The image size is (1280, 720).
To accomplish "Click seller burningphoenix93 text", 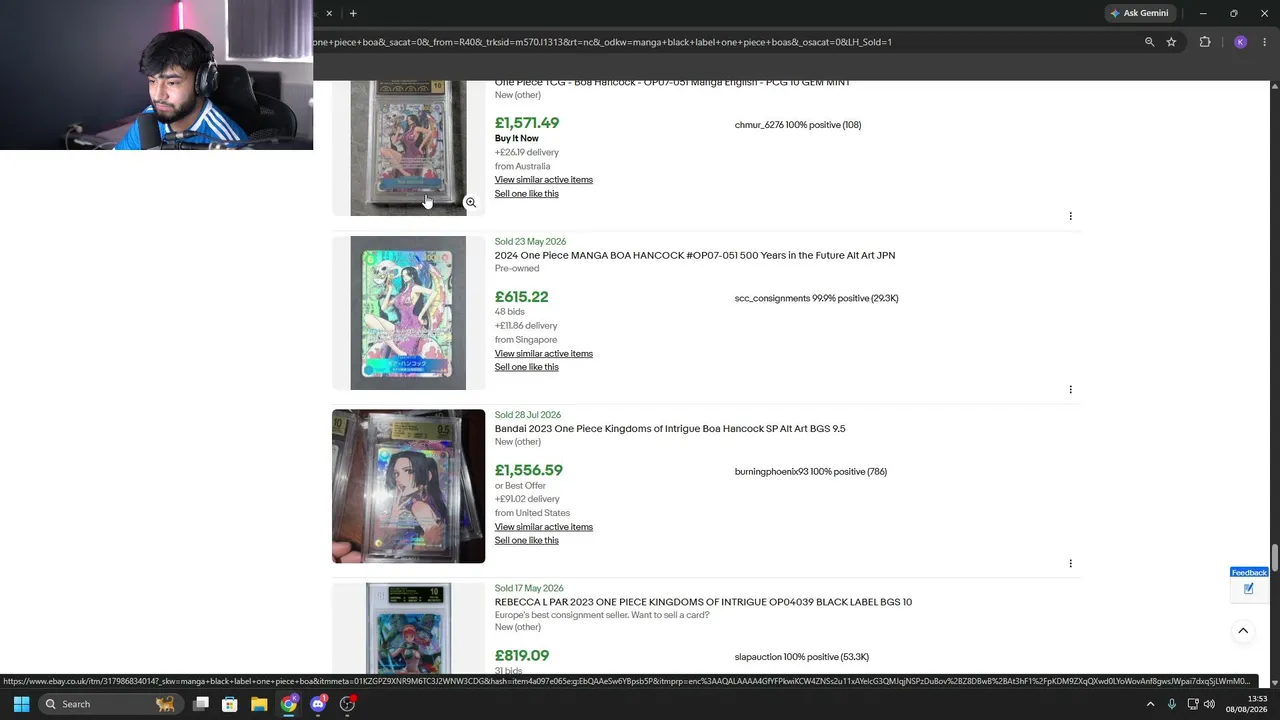I will (x=811, y=472).
